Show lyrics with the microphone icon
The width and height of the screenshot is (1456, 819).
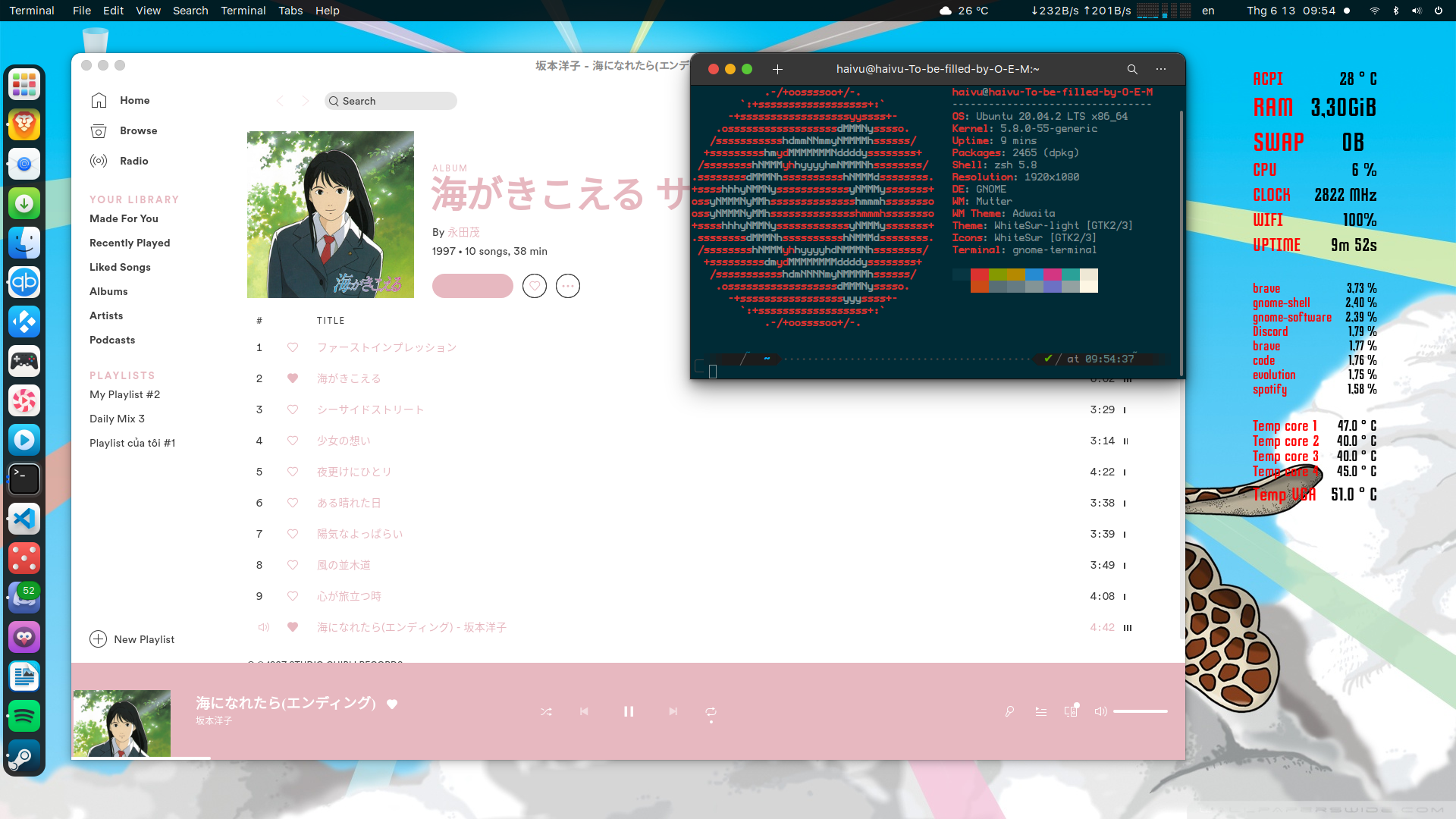pos(1009,711)
